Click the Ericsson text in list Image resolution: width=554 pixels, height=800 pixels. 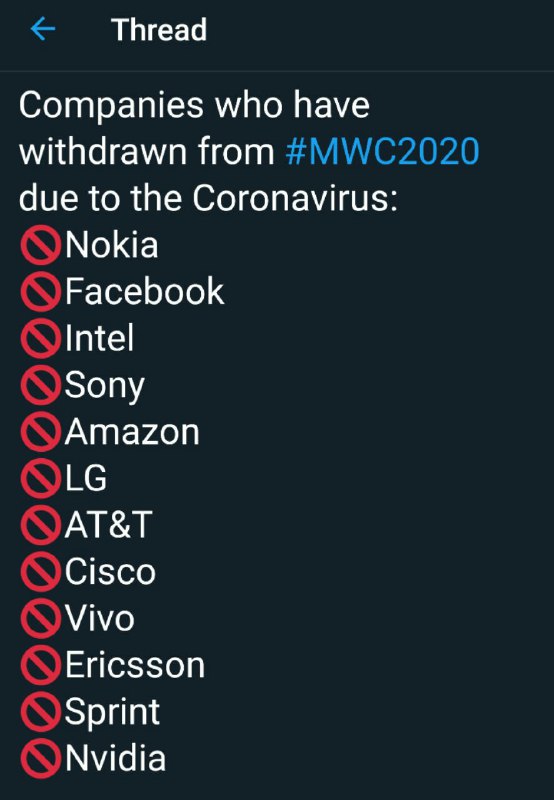coord(135,666)
